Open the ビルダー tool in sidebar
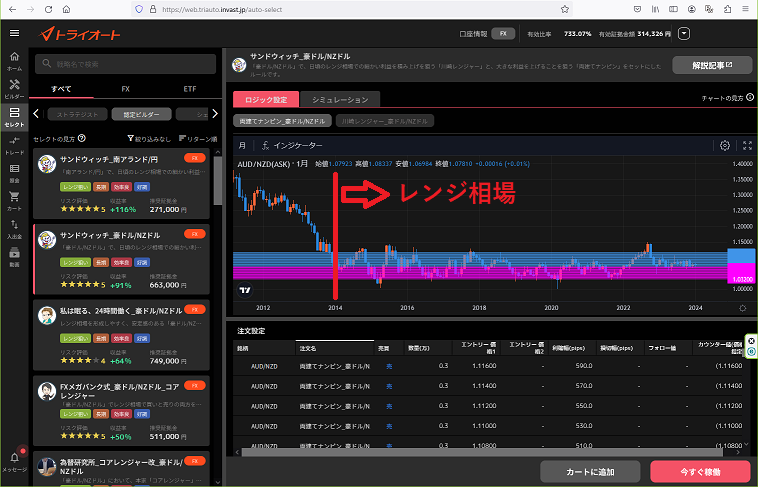 pos(15,89)
